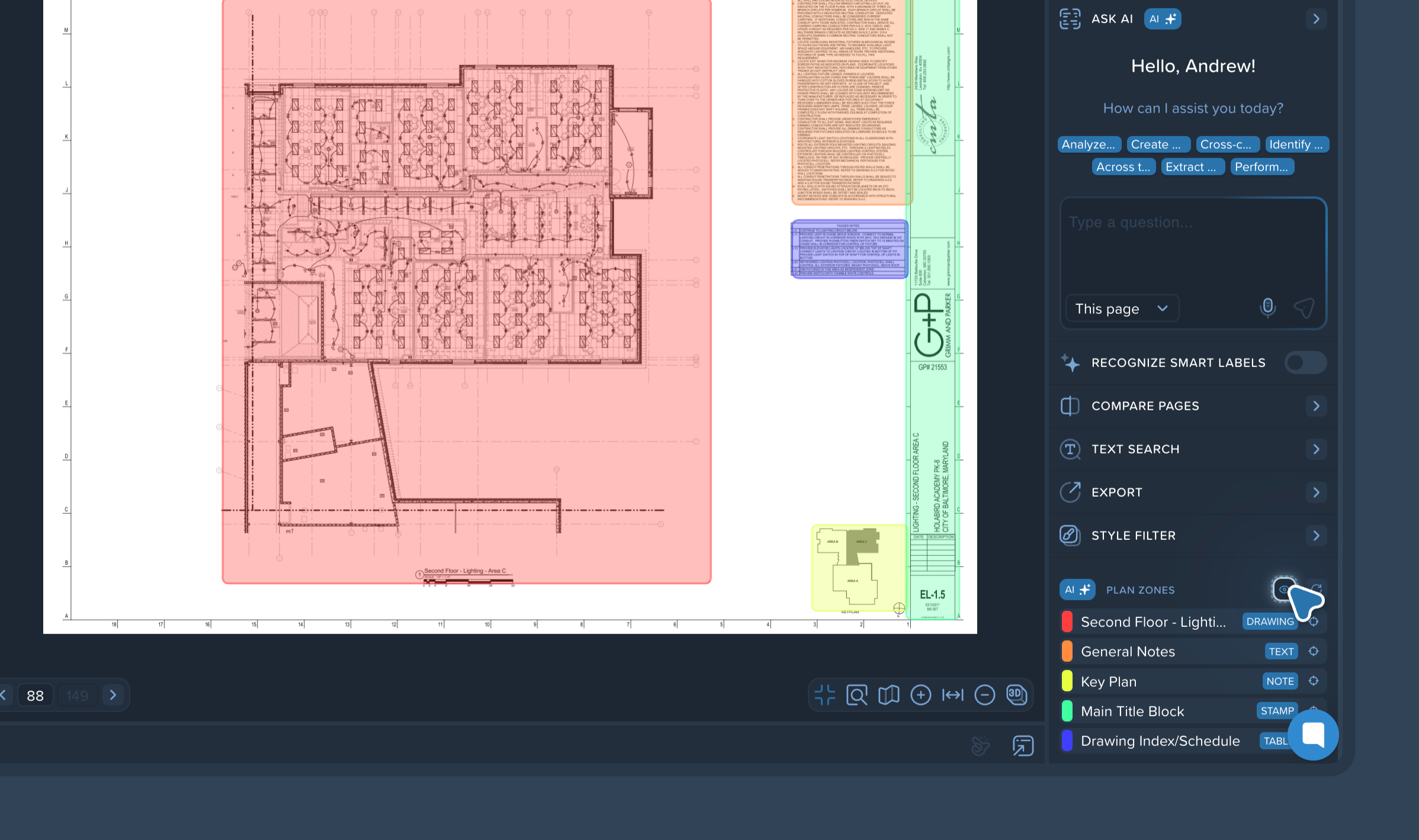This screenshot has width=1419, height=840.
Task: Click the 3D view icon
Action: pos(1016,694)
